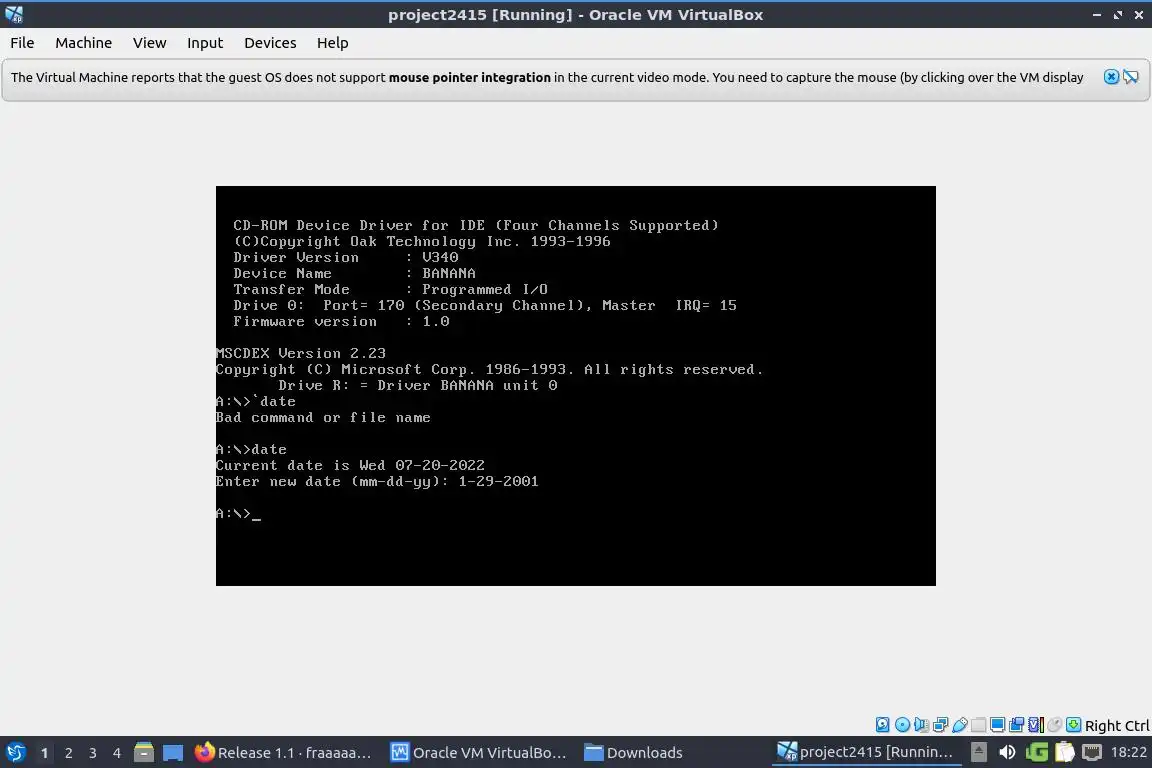
Task: Click the VirtualBox window title bar icon
Action: (13, 14)
